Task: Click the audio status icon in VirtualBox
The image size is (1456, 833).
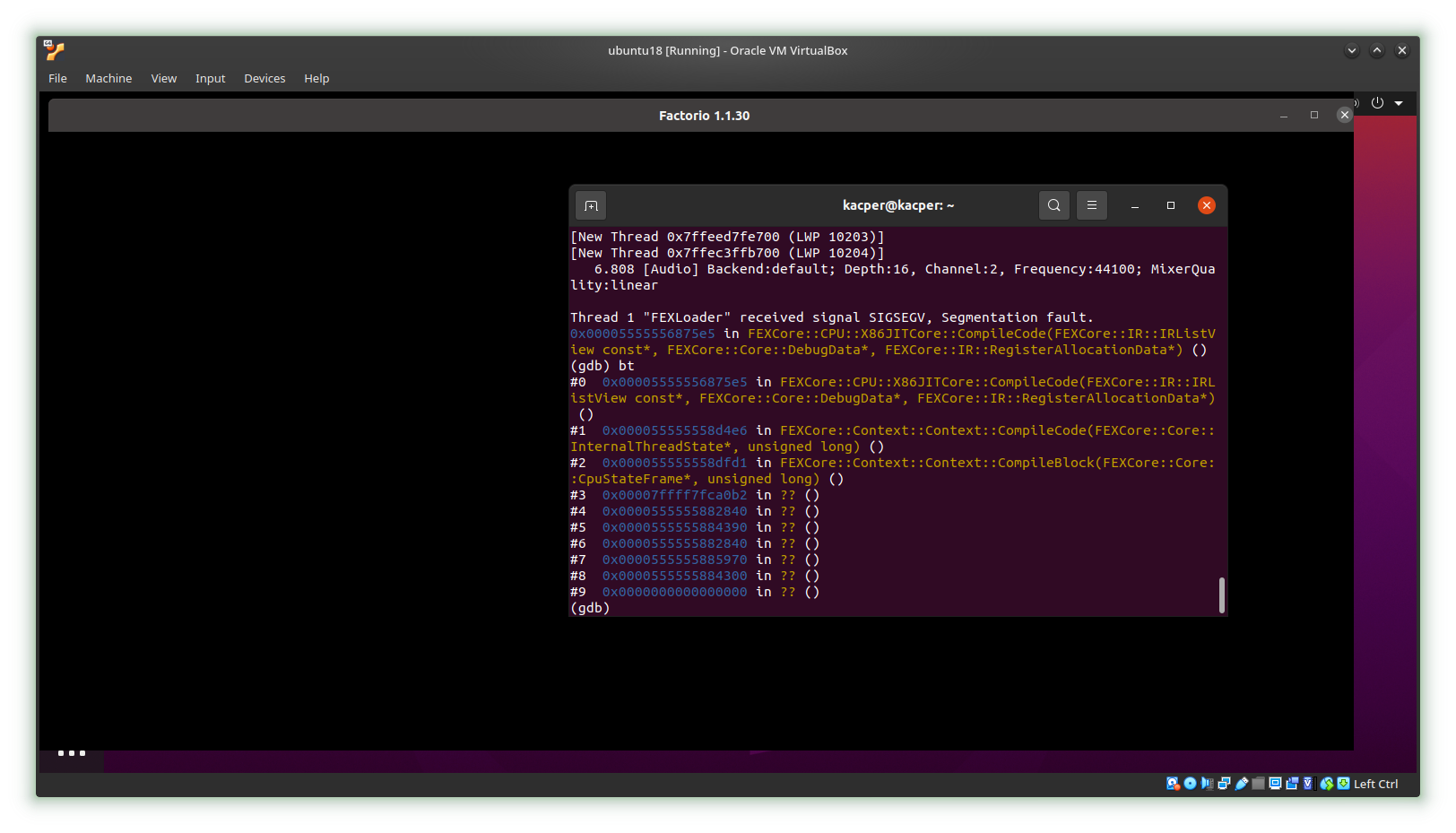Action: (x=1208, y=784)
